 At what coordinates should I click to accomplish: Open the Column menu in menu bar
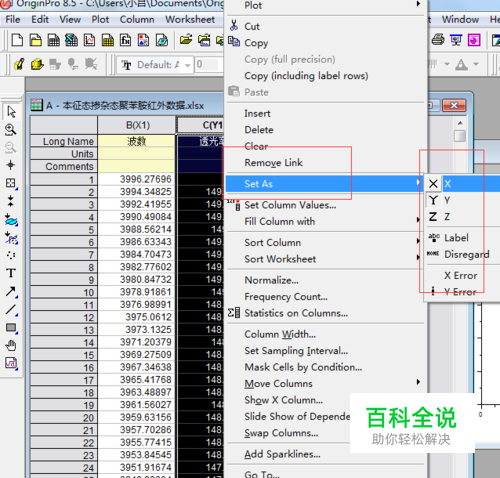pos(137,19)
